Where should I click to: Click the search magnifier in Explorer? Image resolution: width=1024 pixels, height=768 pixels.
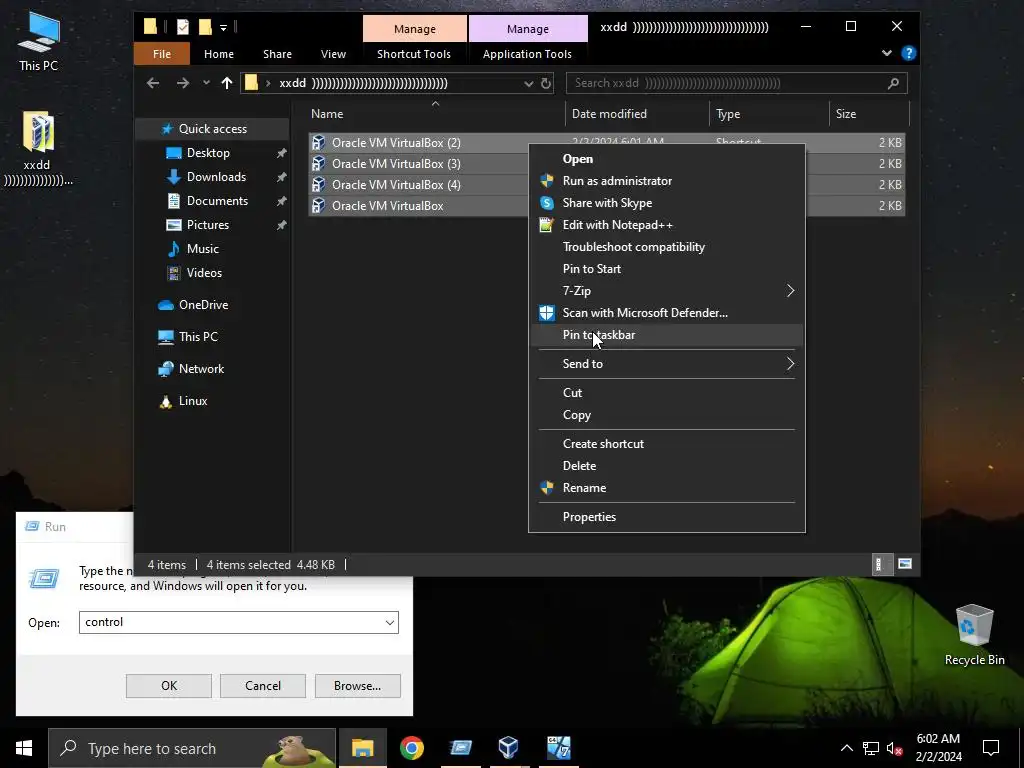point(893,83)
